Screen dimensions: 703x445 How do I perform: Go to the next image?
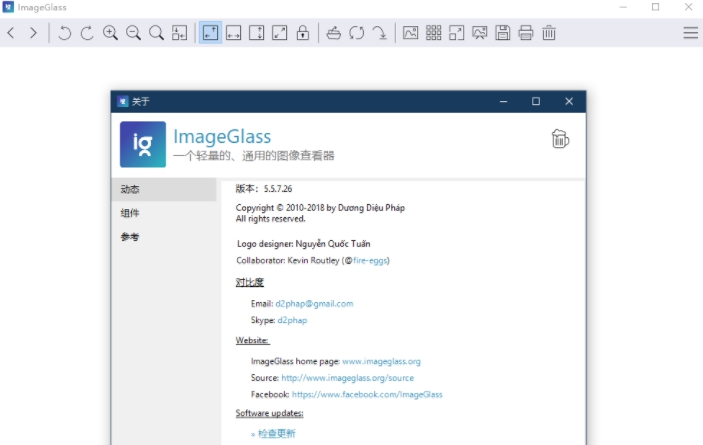tap(33, 33)
